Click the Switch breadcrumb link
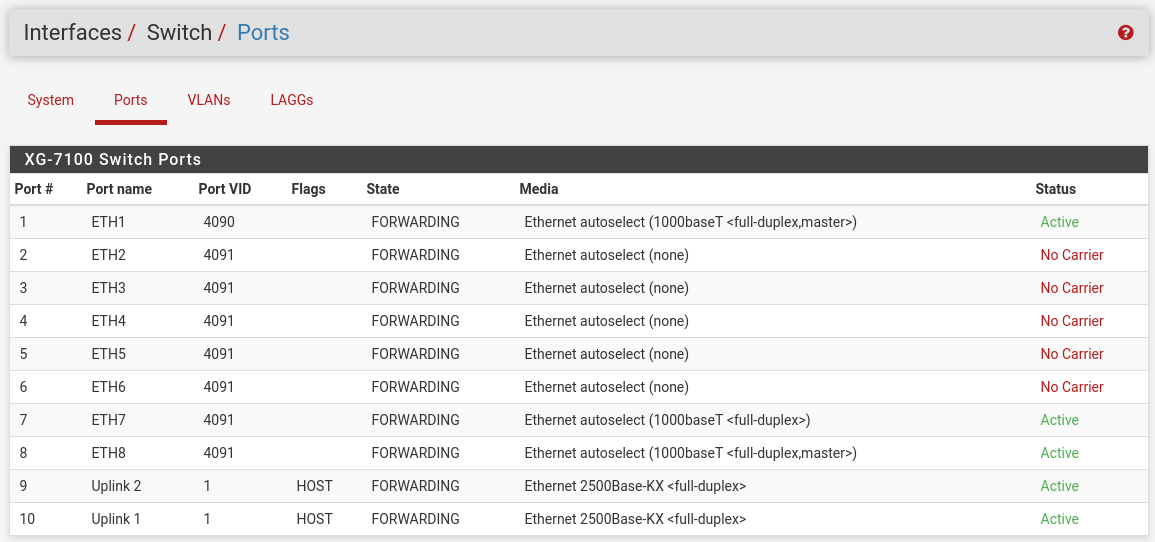 click(x=179, y=32)
